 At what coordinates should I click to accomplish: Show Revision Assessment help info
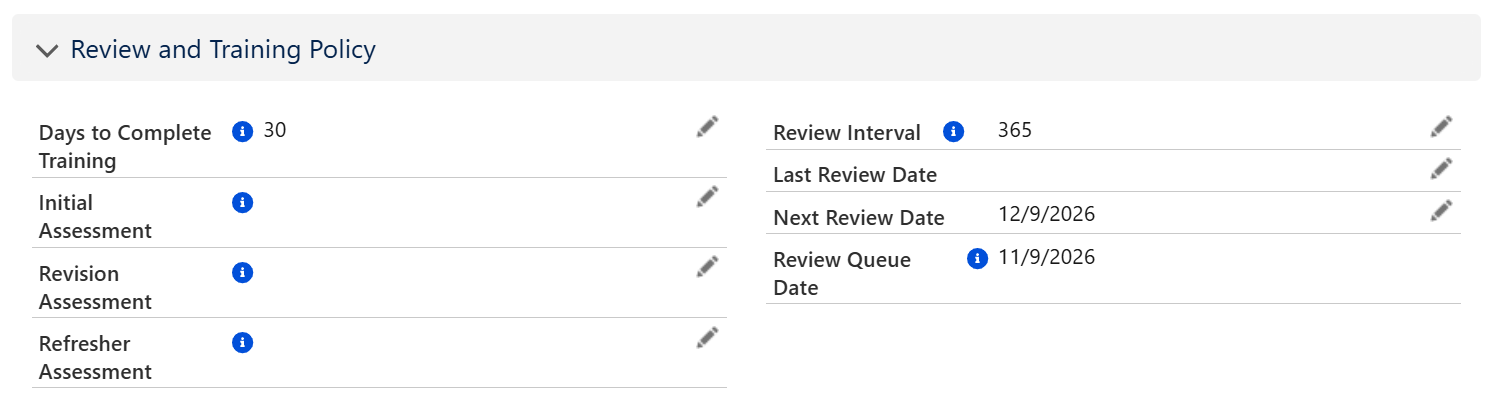coord(242,273)
